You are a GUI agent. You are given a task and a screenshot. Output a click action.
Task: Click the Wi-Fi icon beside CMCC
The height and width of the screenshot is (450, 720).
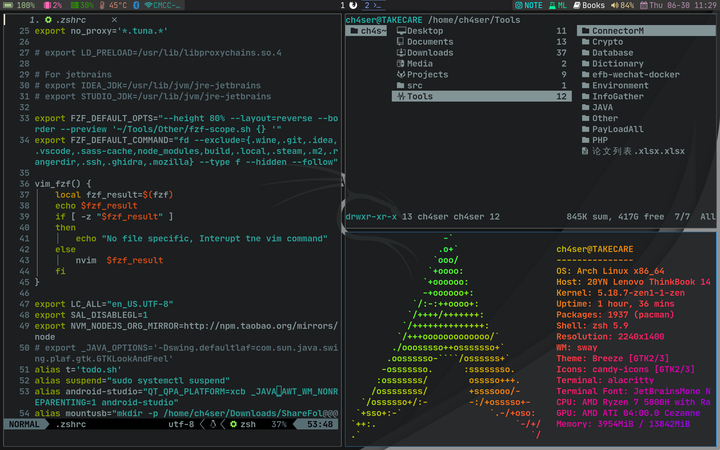coord(148,6)
